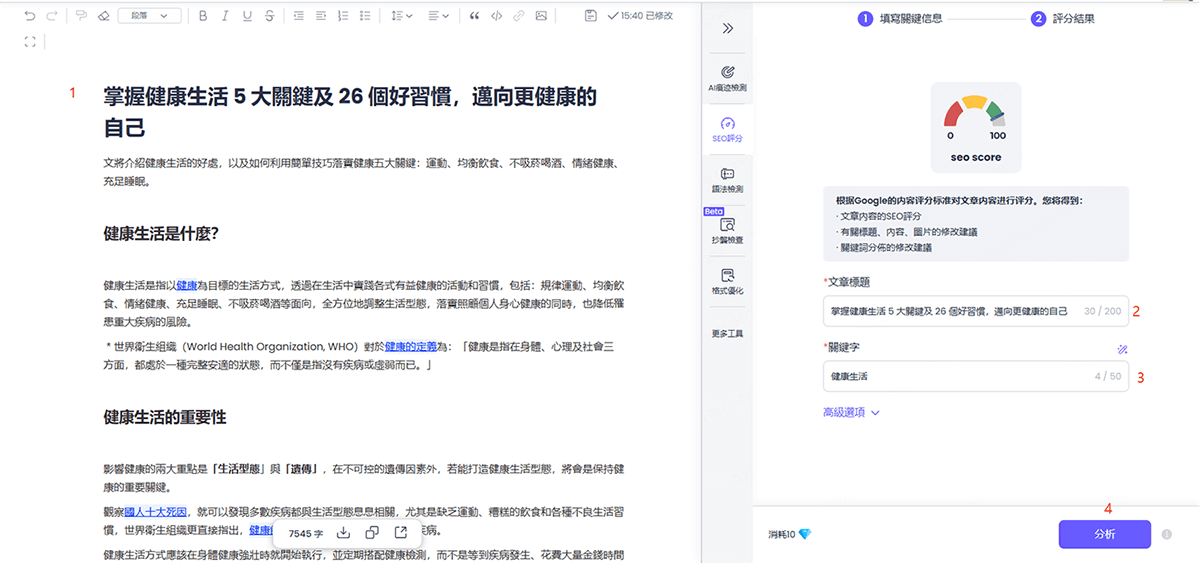Insert a hyperlink via link icon

(518, 16)
